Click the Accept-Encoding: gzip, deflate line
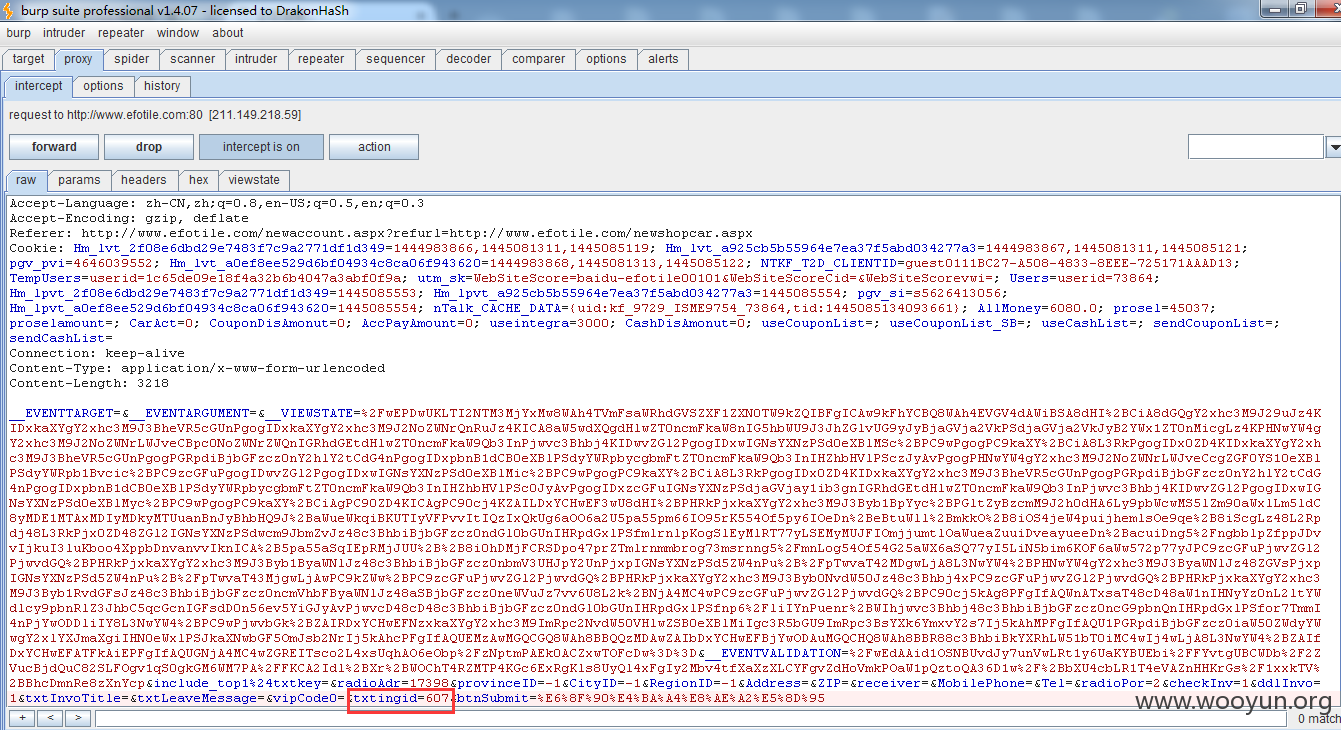Viewport: 1341px width, 730px height. [129, 218]
